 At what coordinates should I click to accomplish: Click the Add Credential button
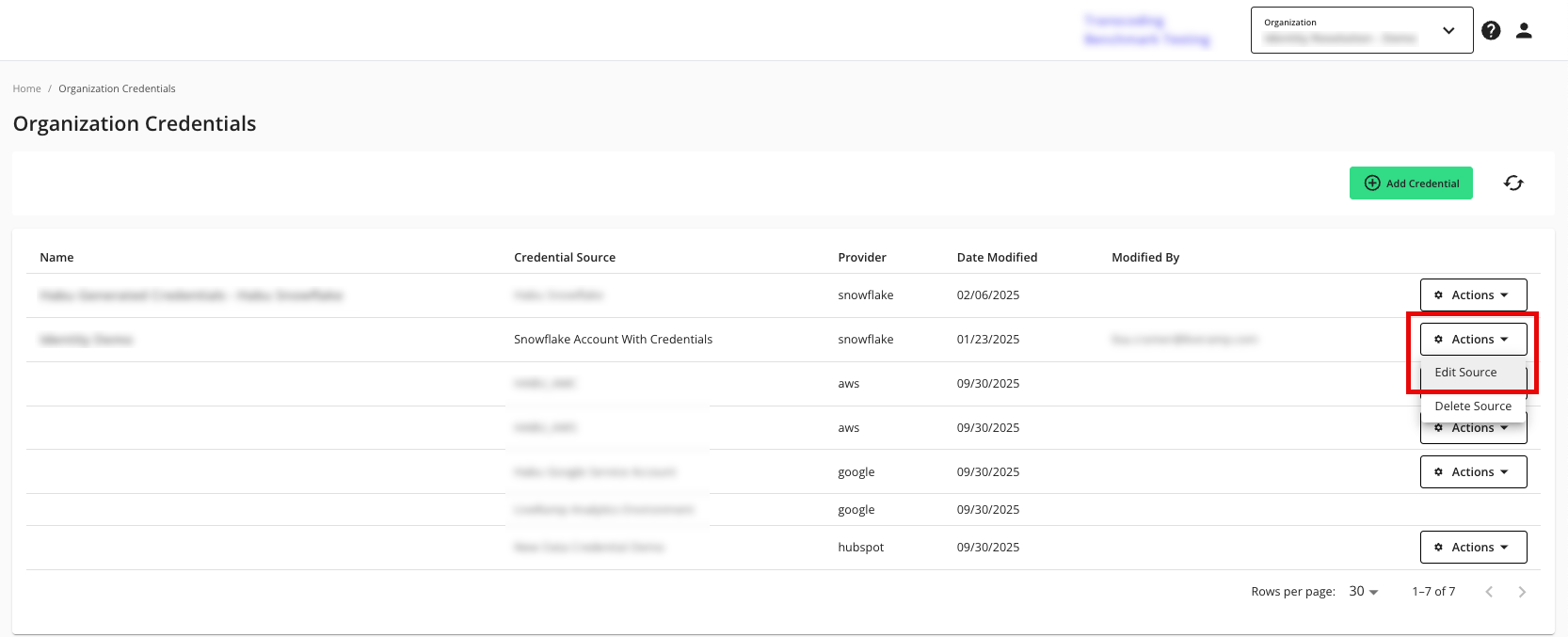click(1411, 183)
